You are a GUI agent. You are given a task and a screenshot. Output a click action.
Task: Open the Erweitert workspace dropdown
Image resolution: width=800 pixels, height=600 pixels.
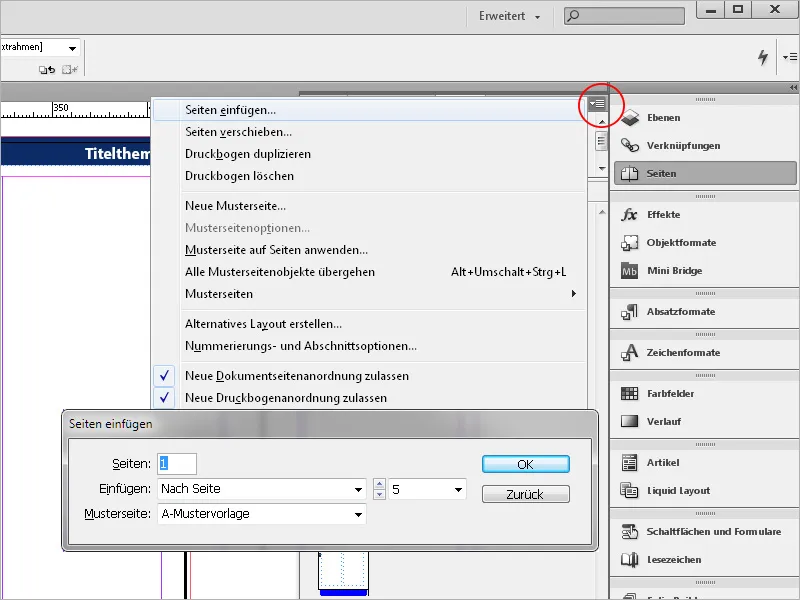click(x=509, y=16)
